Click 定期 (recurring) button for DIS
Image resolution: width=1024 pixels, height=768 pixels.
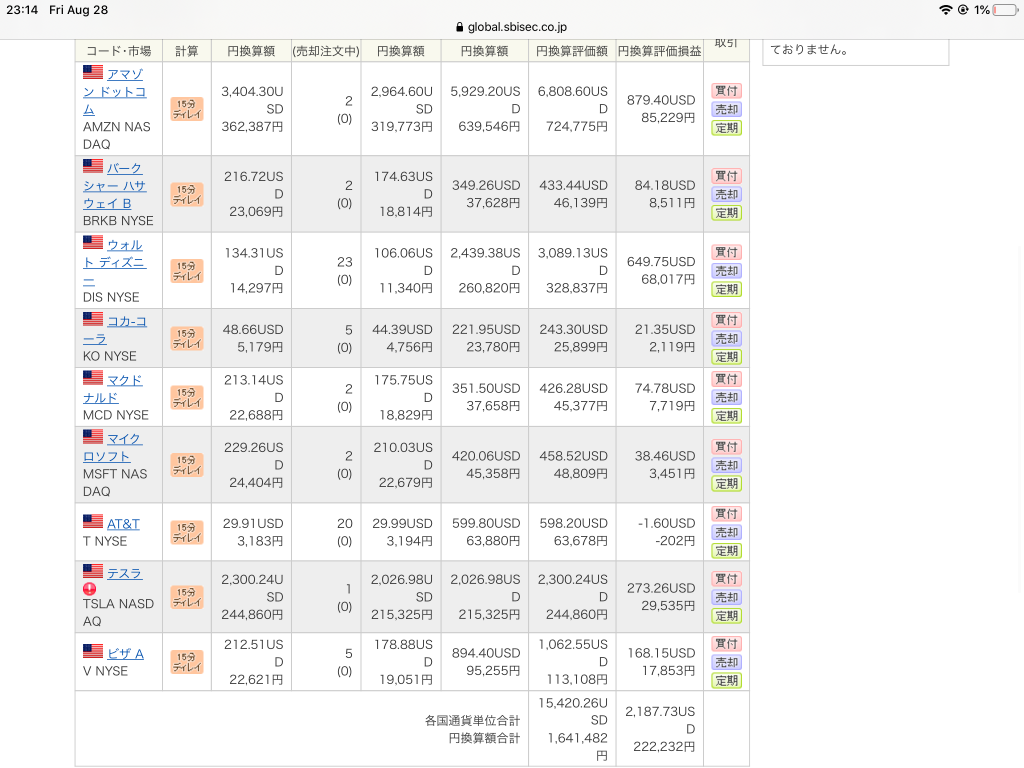pyautogui.click(x=726, y=289)
